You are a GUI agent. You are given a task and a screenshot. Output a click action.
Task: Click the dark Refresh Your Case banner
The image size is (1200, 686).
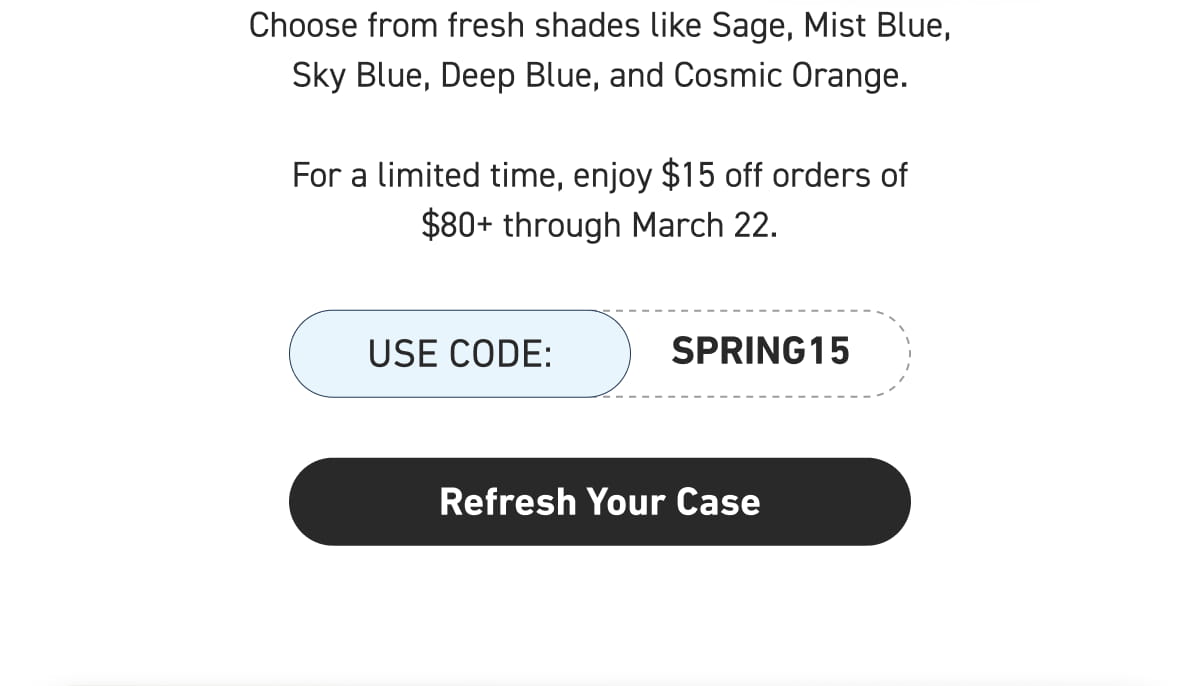(x=599, y=501)
